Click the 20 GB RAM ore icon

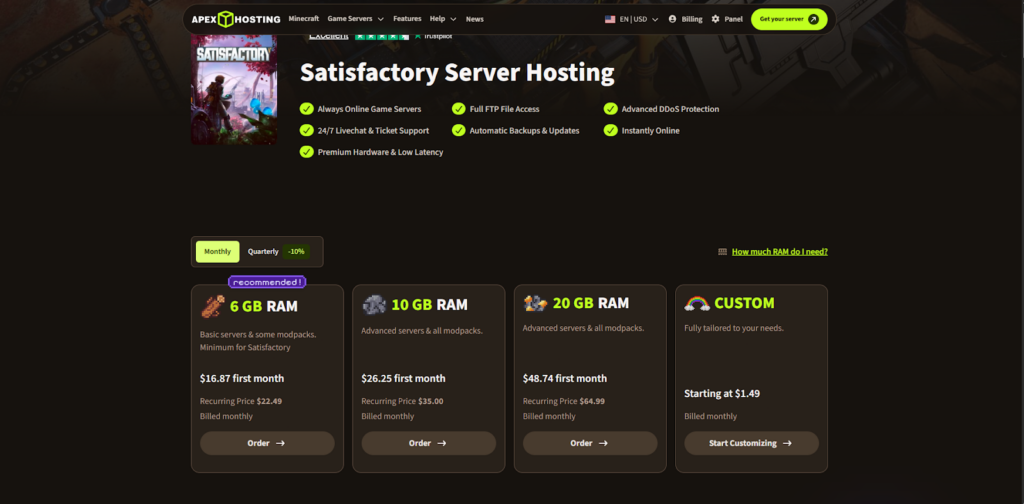coord(536,303)
